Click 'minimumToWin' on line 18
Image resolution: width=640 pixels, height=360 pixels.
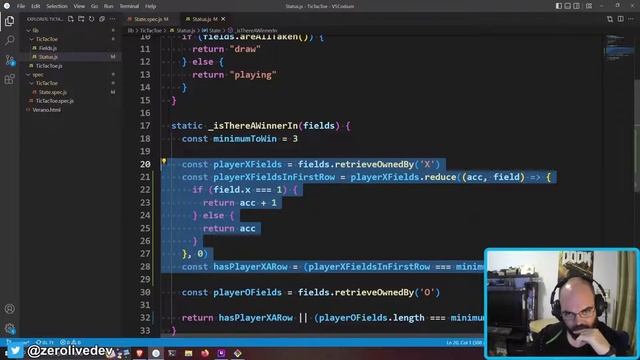pyautogui.click(x=245, y=139)
